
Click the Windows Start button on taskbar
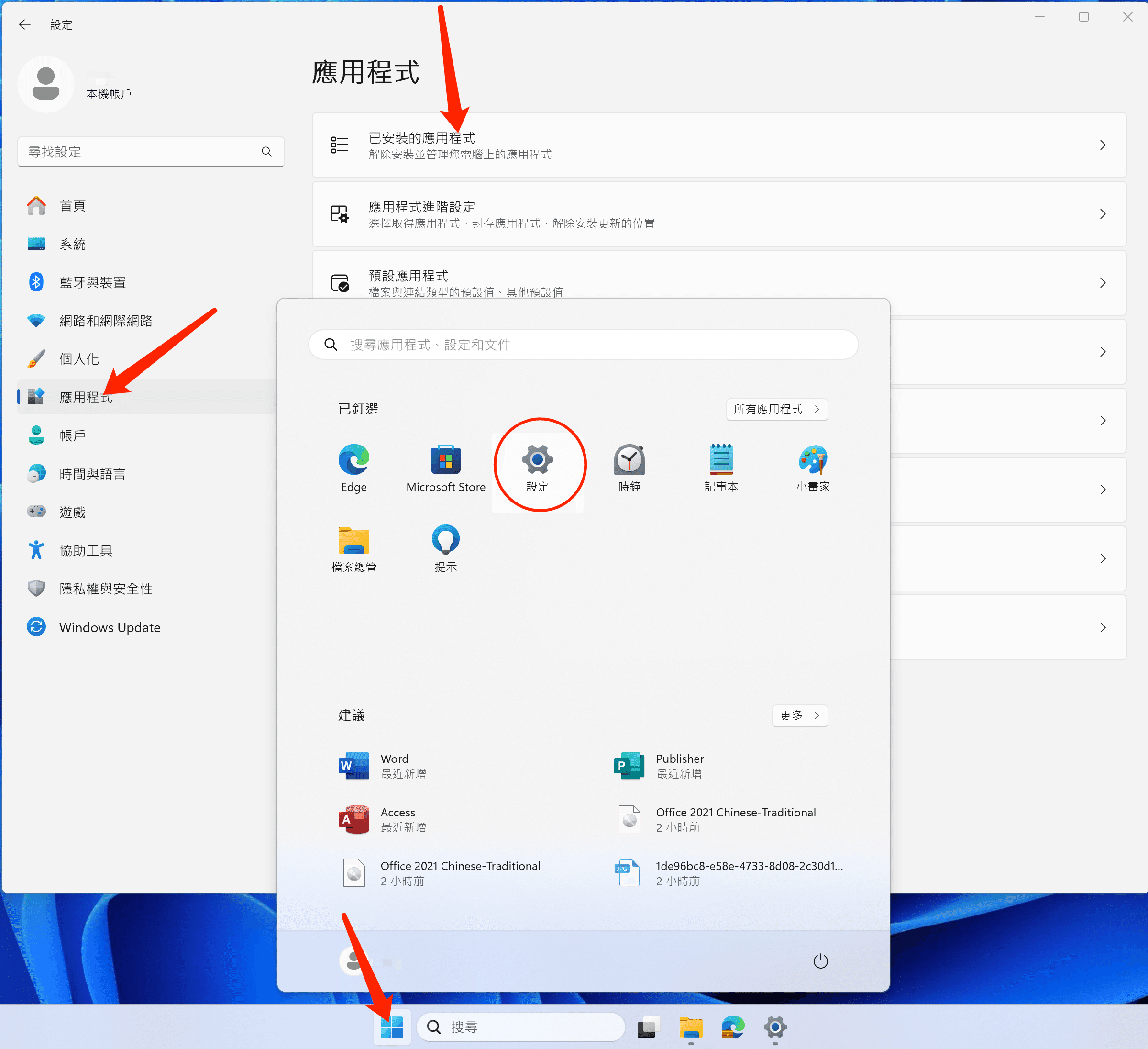click(392, 1027)
